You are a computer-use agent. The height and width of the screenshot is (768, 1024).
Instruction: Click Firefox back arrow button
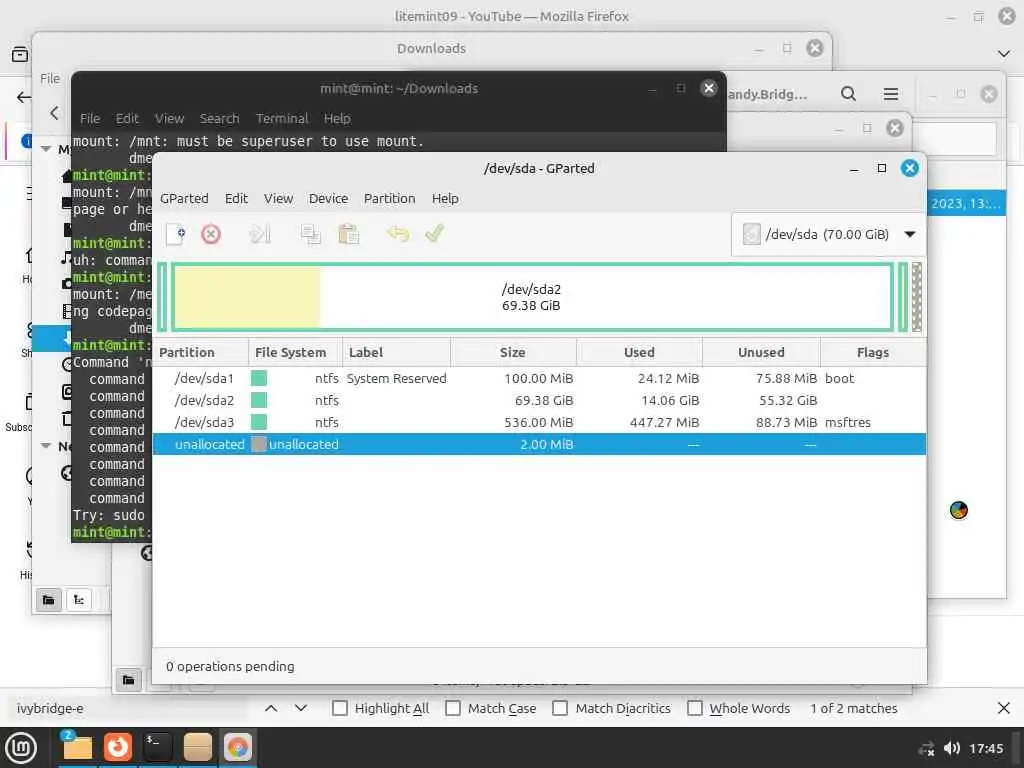click(x=24, y=97)
